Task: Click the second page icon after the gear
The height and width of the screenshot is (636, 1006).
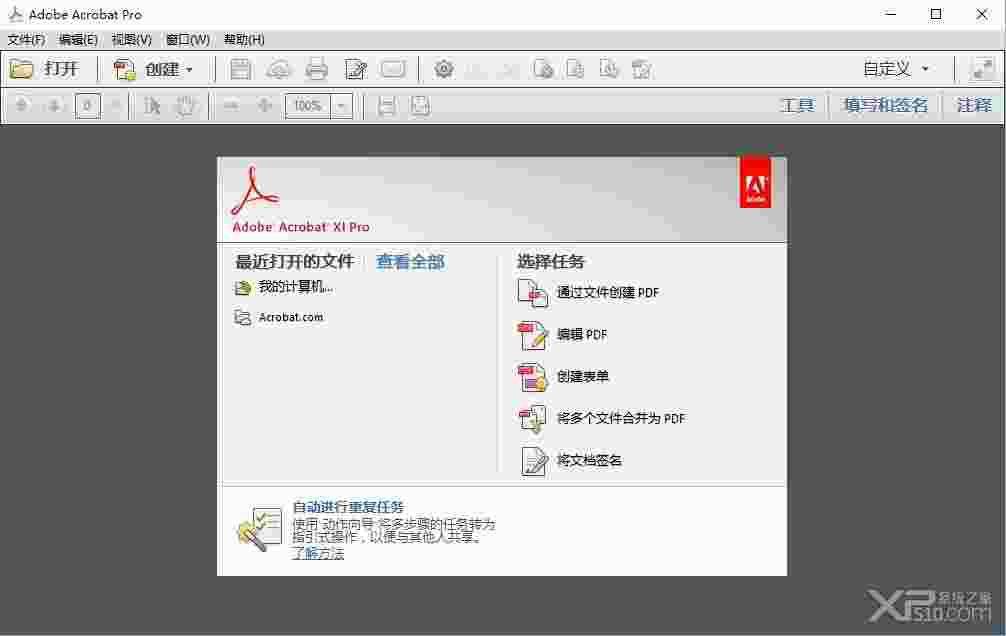Action: (x=575, y=69)
